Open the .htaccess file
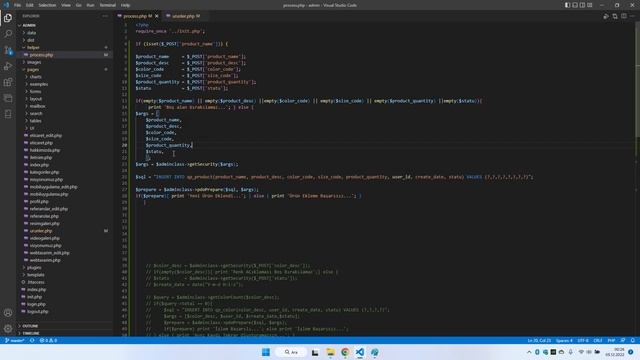 [36, 282]
